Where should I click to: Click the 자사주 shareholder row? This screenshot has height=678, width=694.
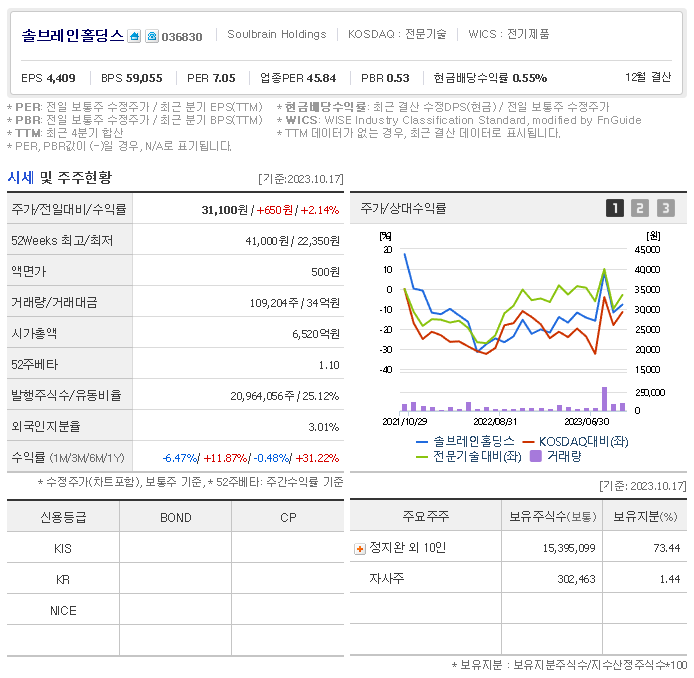tap(518, 579)
